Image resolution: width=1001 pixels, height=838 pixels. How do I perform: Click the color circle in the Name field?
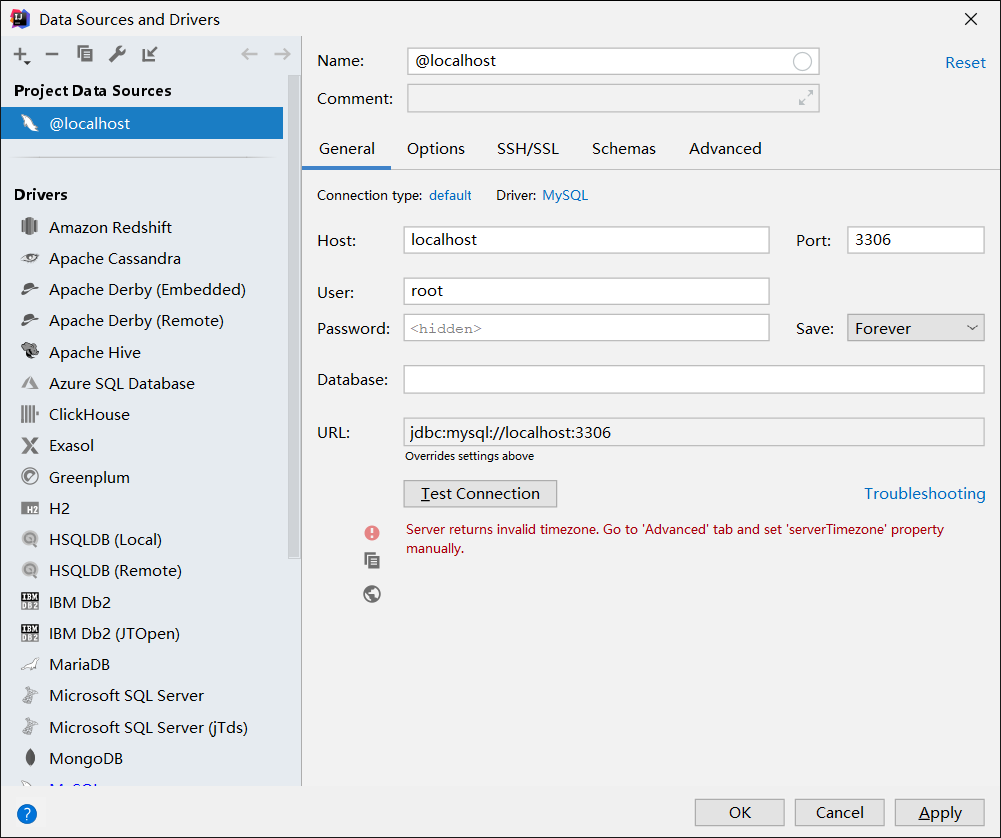(x=802, y=62)
